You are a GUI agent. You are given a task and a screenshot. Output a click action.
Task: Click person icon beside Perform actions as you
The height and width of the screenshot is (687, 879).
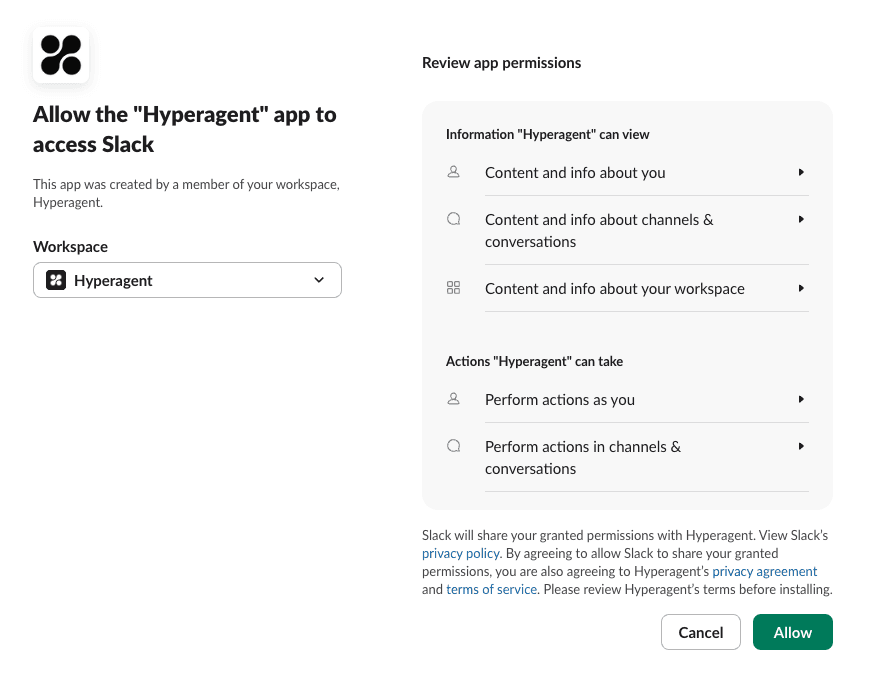(x=454, y=399)
